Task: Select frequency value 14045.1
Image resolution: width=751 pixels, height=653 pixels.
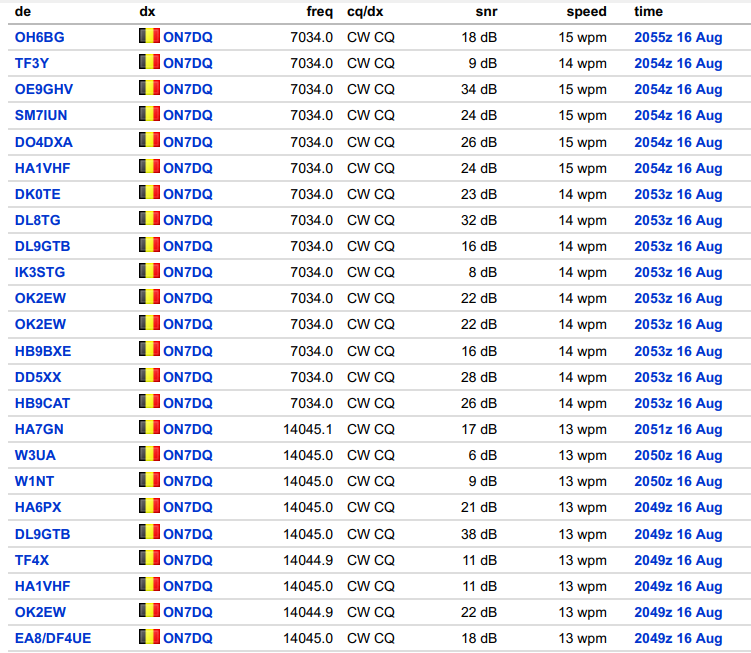Action: coord(308,429)
